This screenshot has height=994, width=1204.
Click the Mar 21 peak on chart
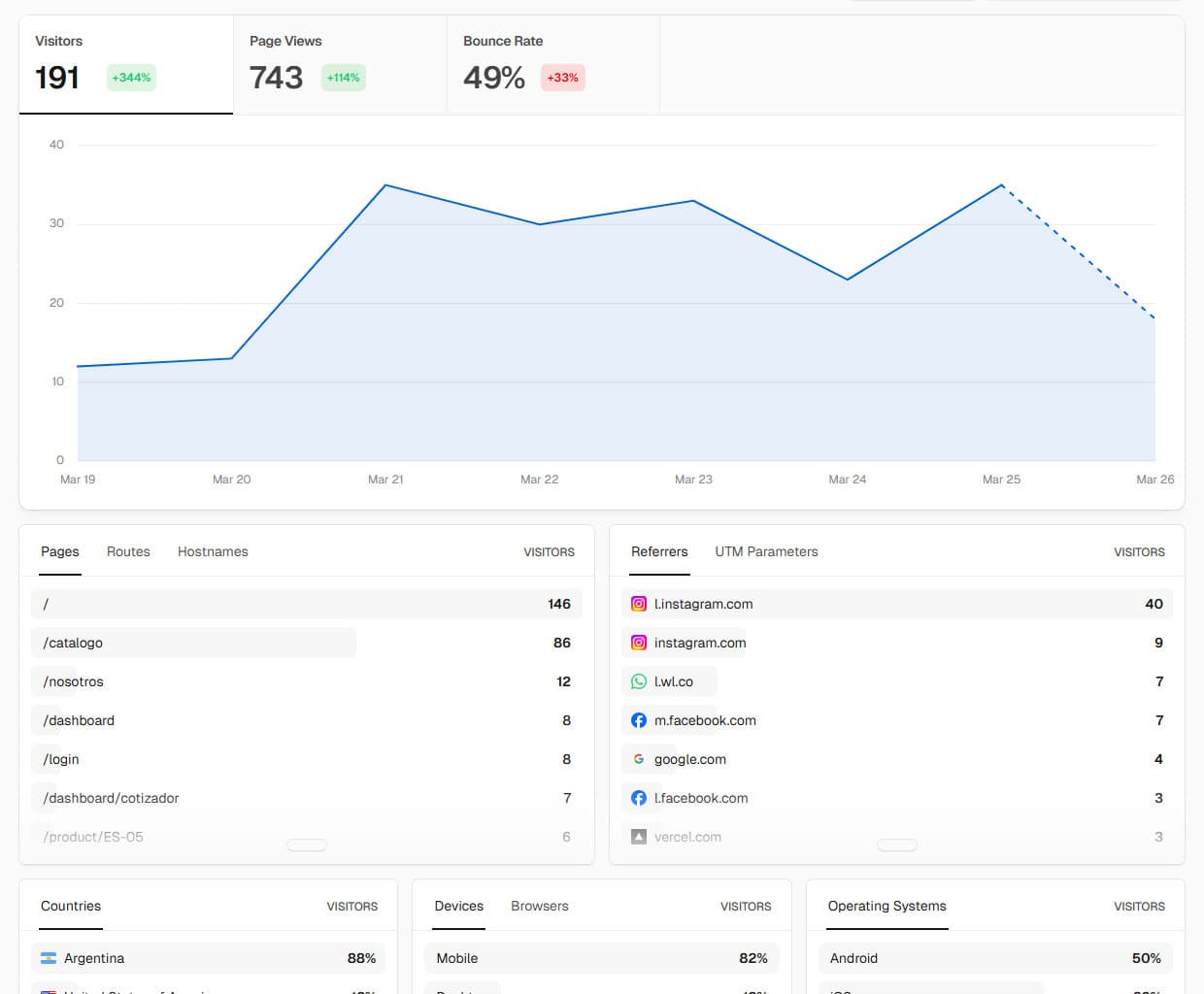[x=385, y=184]
